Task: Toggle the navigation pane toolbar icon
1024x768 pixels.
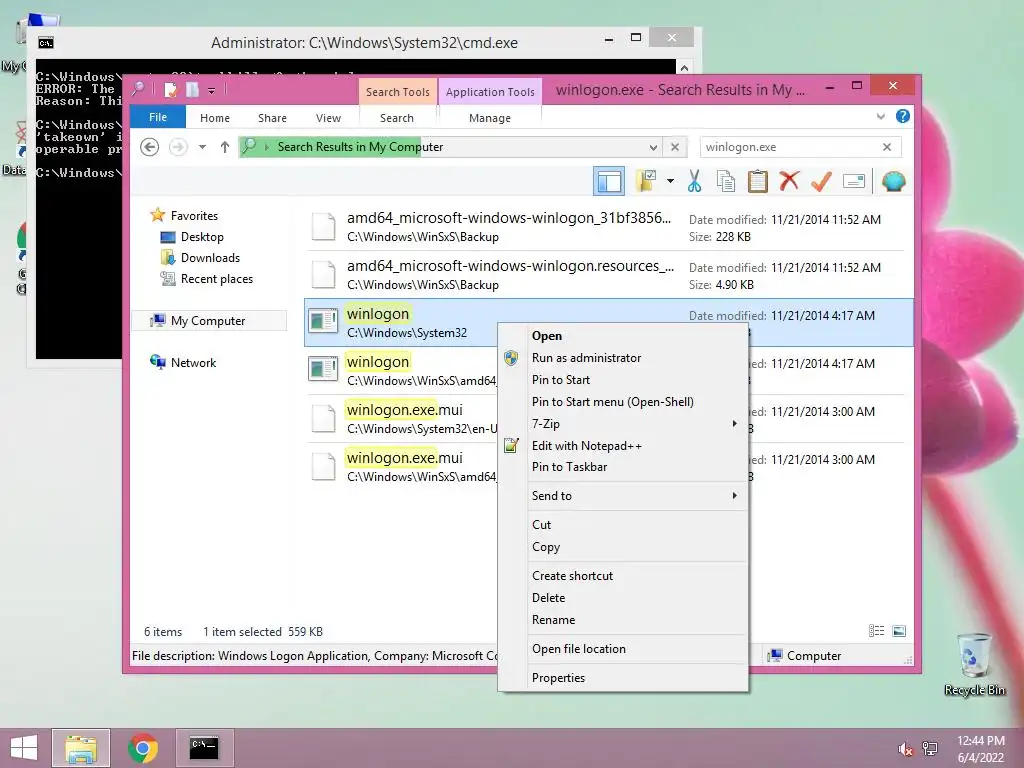Action: [x=609, y=181]
